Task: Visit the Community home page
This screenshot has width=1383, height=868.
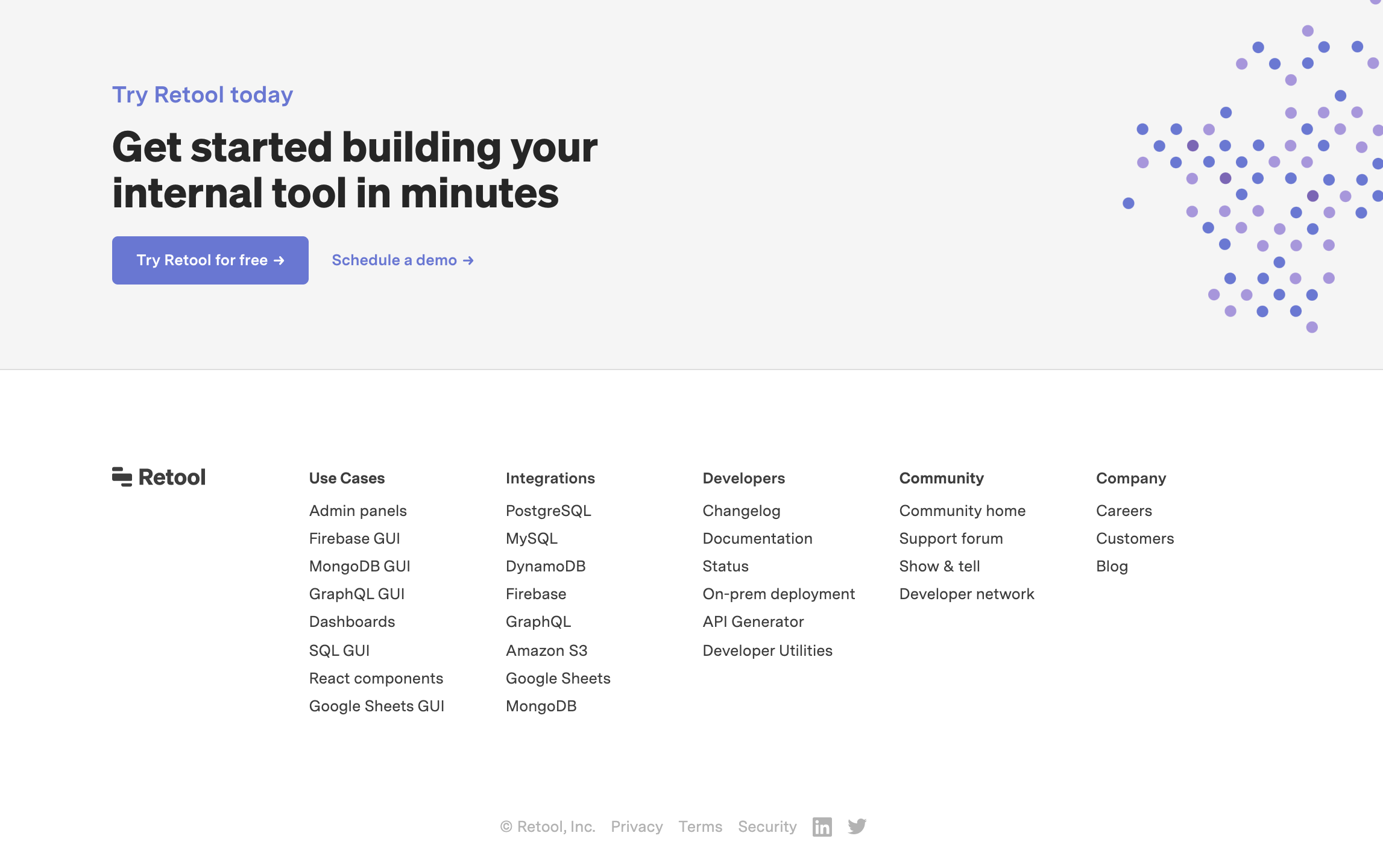Action: pyautogui.click(x=962, y=510)
